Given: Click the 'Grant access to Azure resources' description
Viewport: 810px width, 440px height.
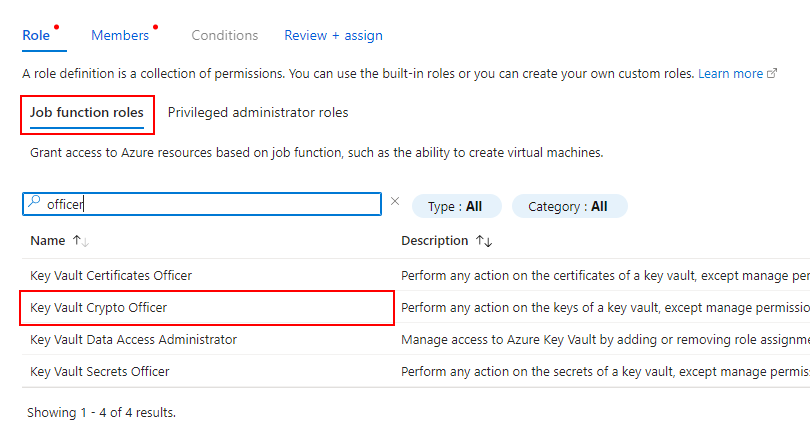Looking at the screenshot, I should 317,153.
